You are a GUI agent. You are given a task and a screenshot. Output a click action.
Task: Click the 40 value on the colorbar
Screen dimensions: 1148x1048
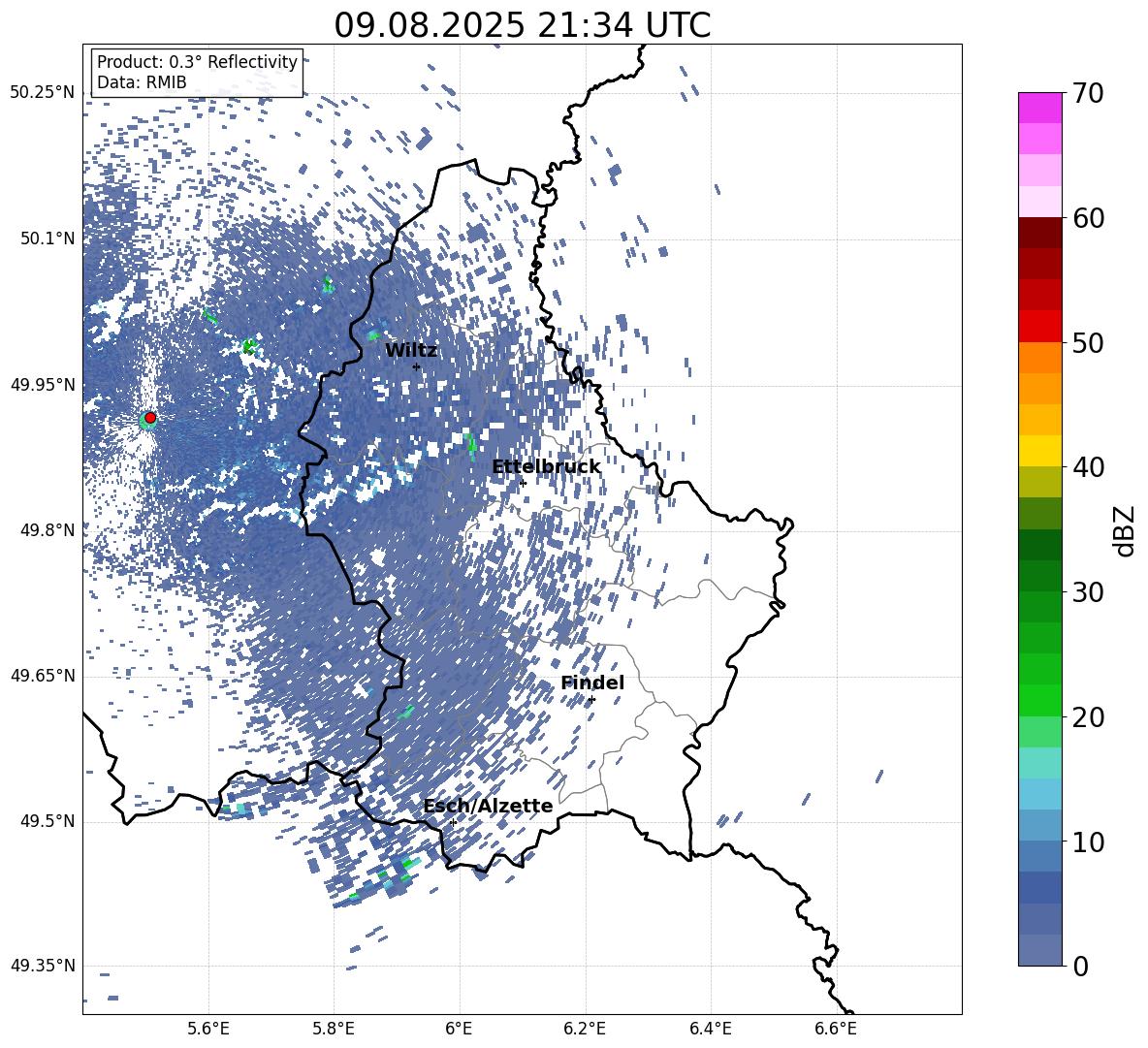pyautogui.click(x=1089, y=467)
